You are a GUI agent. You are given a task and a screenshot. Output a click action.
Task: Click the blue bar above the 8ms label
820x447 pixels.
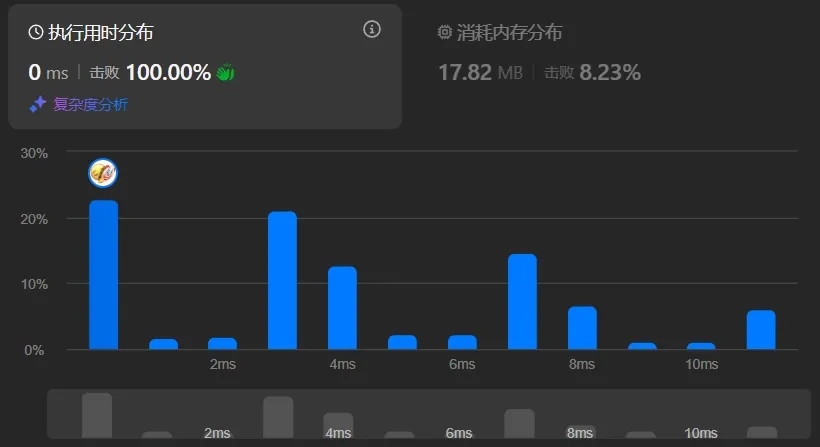[582, 328]
